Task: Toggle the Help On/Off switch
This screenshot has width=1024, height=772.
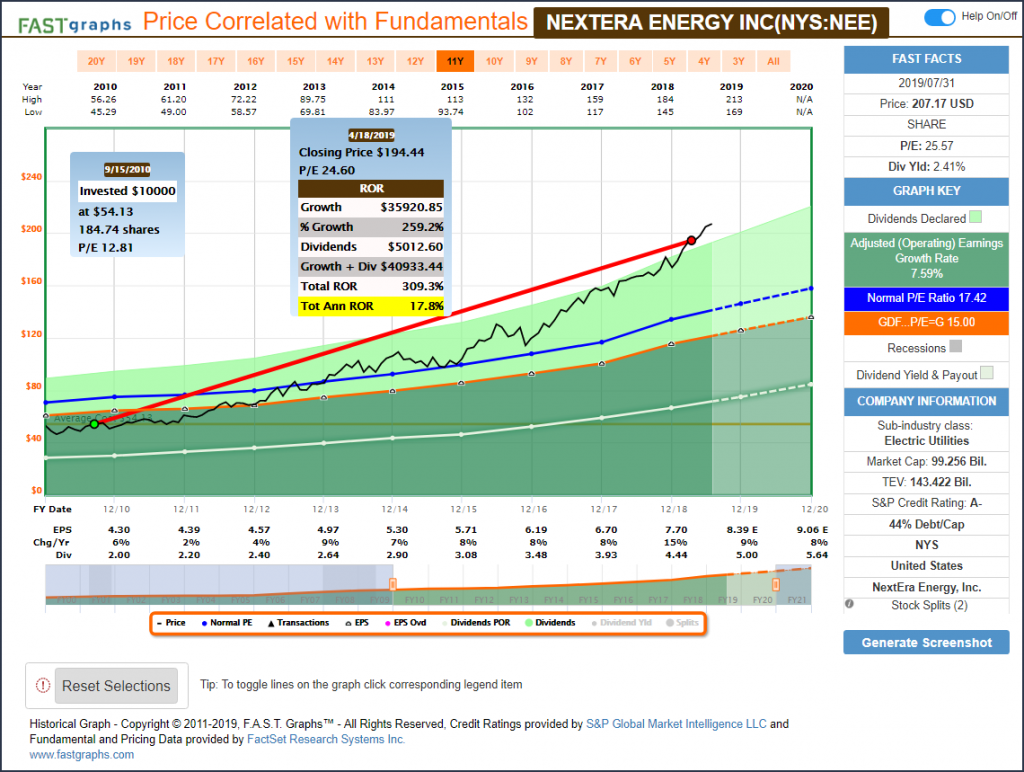Action: click(x=939, y=17)
